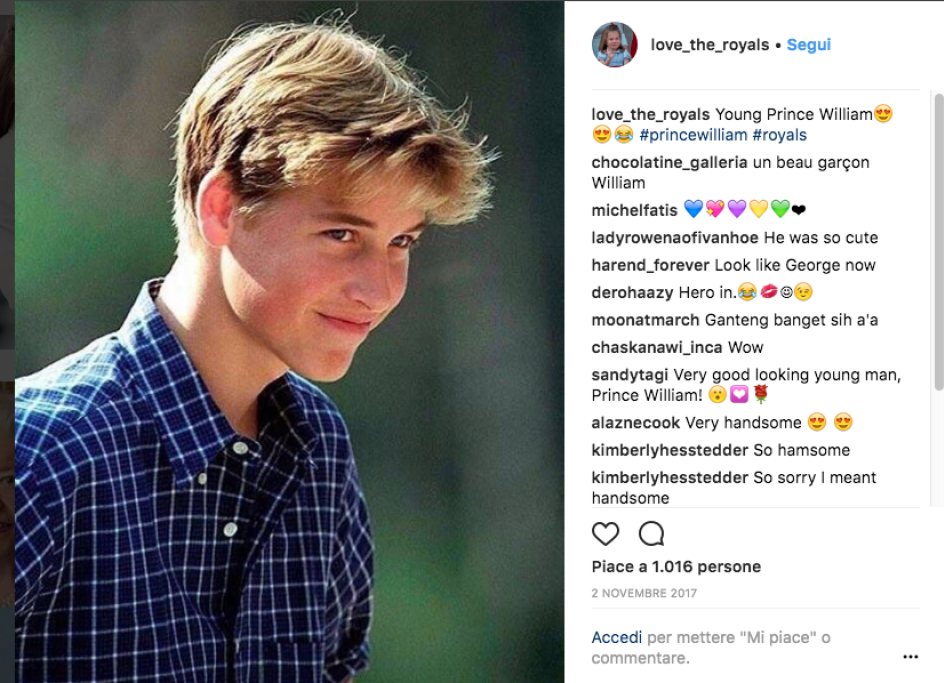
Task: Like the post with the heart icon
Action: [x=605, y=534]
